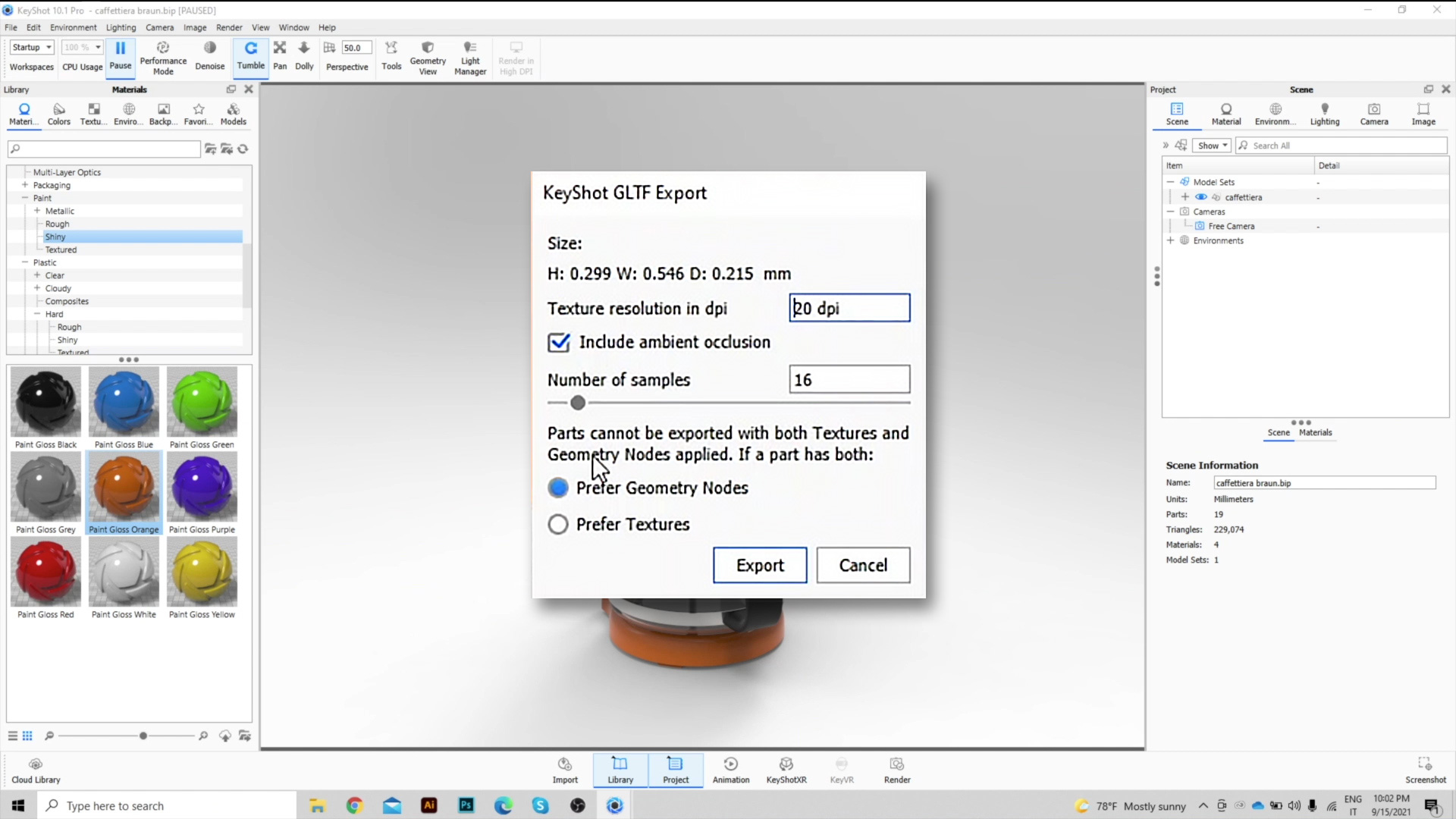The width and height of the screenshot is (1456, 819).
Task: Expand the Environments scene item
Action: [x=1171, y=240]
